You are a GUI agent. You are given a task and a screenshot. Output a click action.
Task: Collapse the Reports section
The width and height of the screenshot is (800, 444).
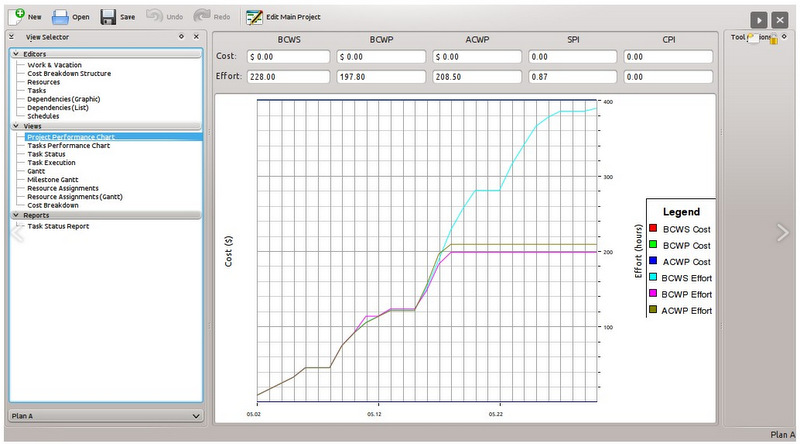[16, 215]
